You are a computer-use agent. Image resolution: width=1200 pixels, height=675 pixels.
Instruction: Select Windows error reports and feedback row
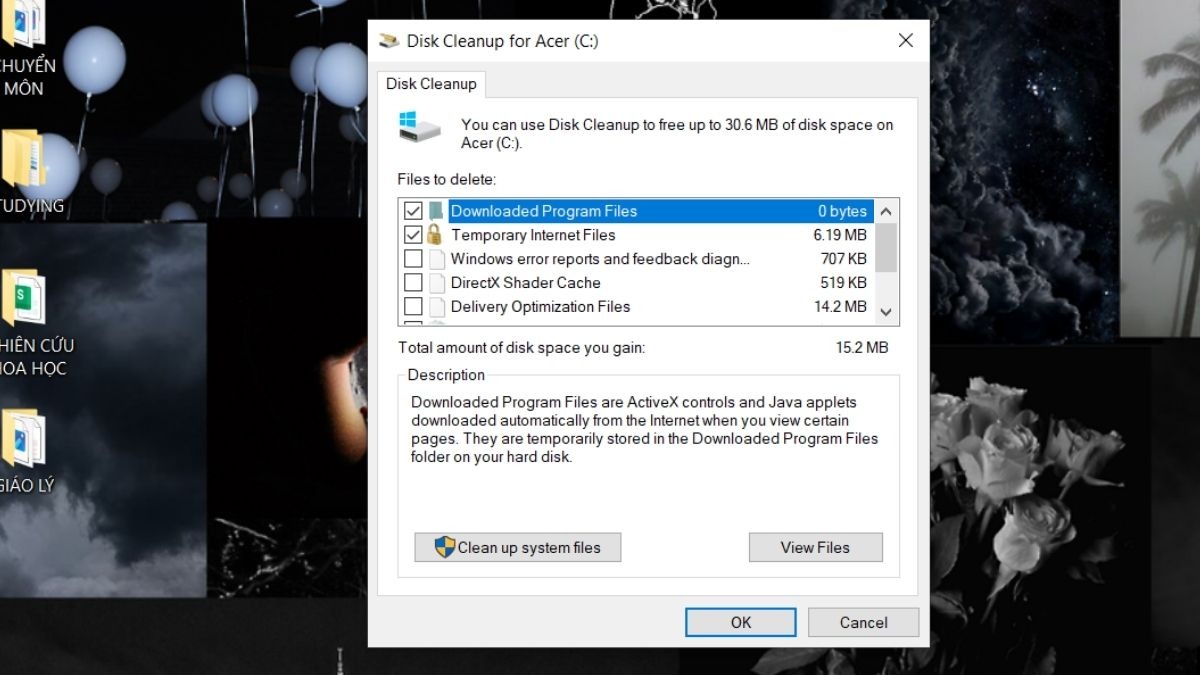pos(600,259)
